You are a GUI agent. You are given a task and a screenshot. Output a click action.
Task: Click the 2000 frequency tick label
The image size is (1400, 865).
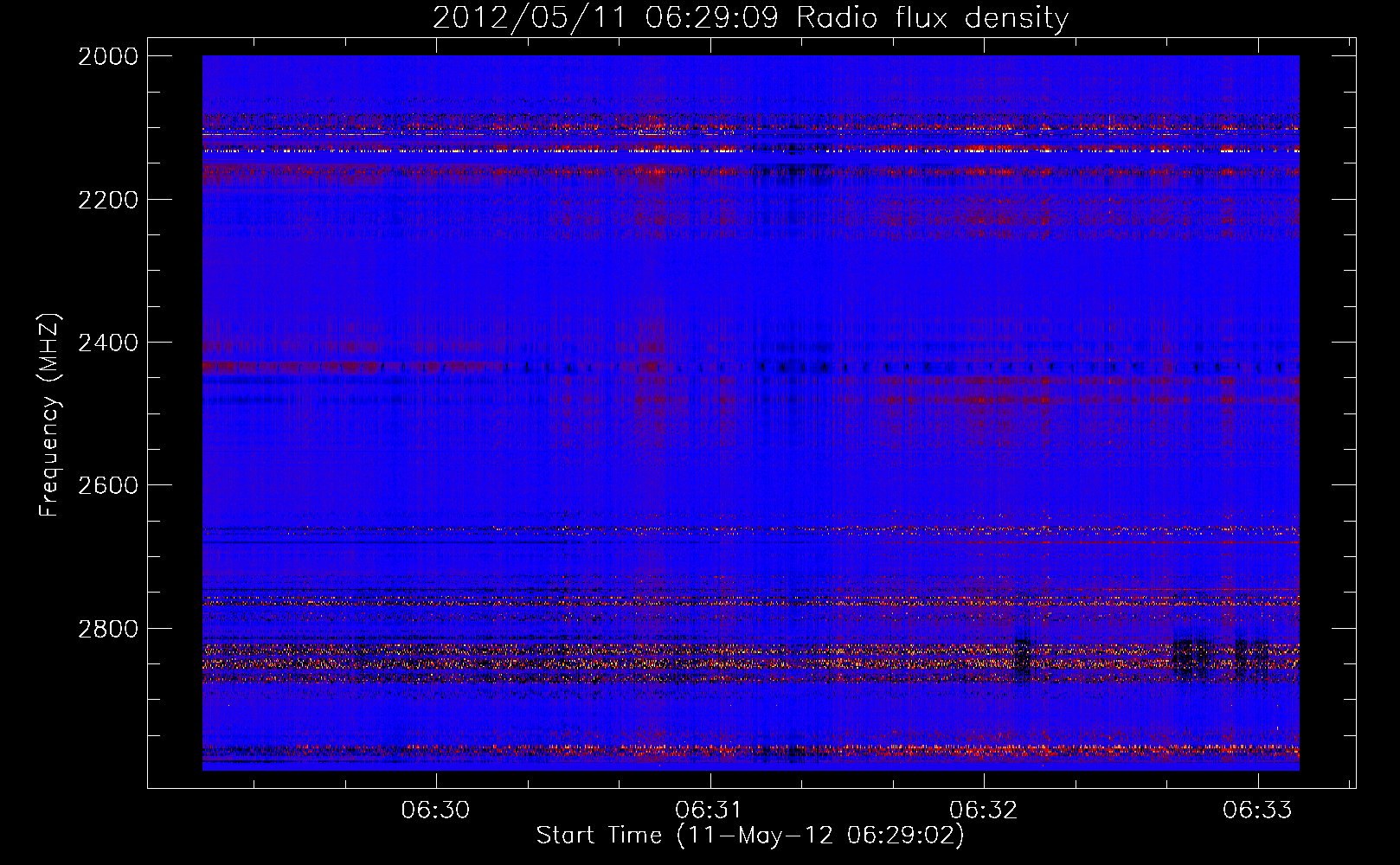108,56
